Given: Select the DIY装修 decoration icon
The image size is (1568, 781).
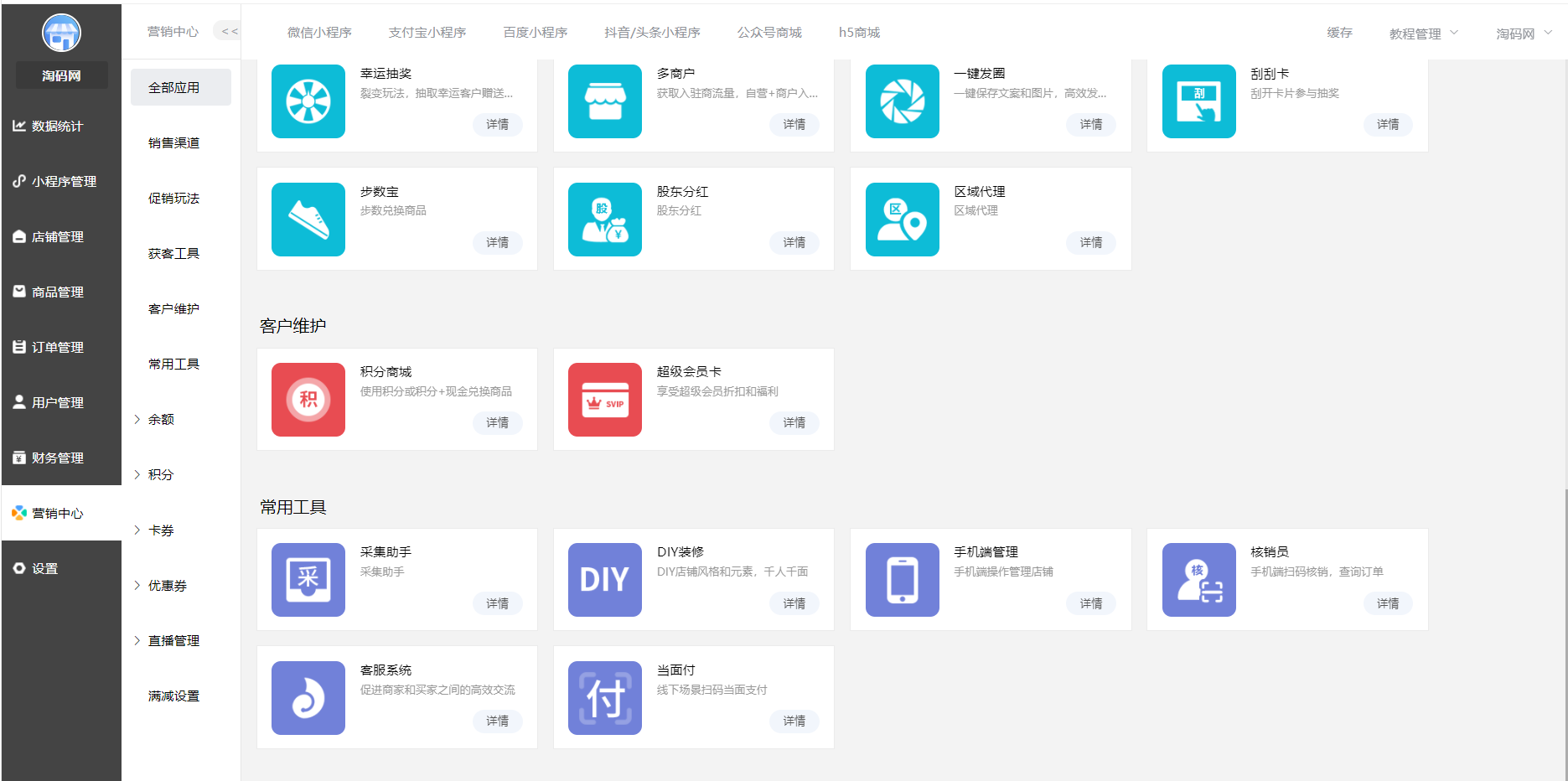Looking at the screenshot, I should tap(604, 580).
